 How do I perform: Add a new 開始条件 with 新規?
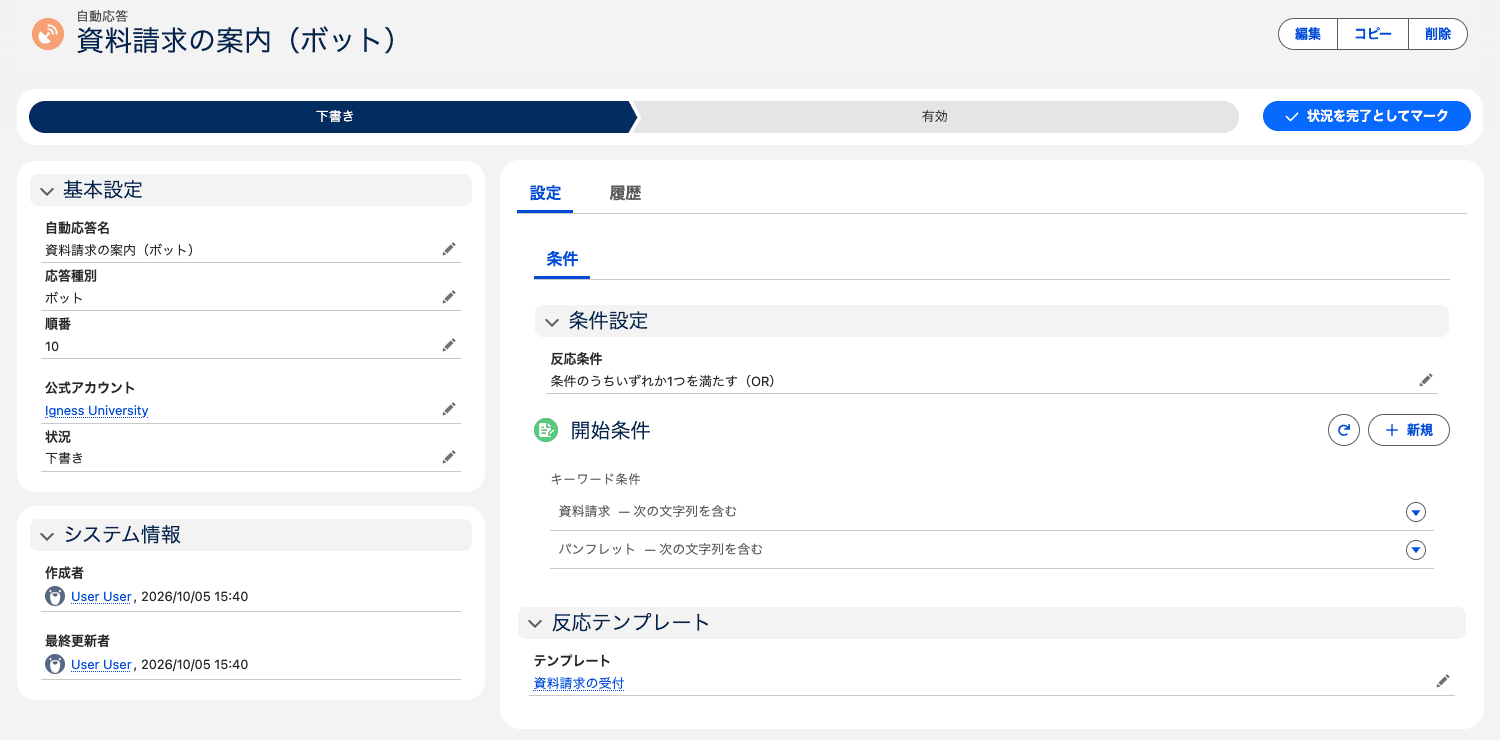tap(1409, 430)
